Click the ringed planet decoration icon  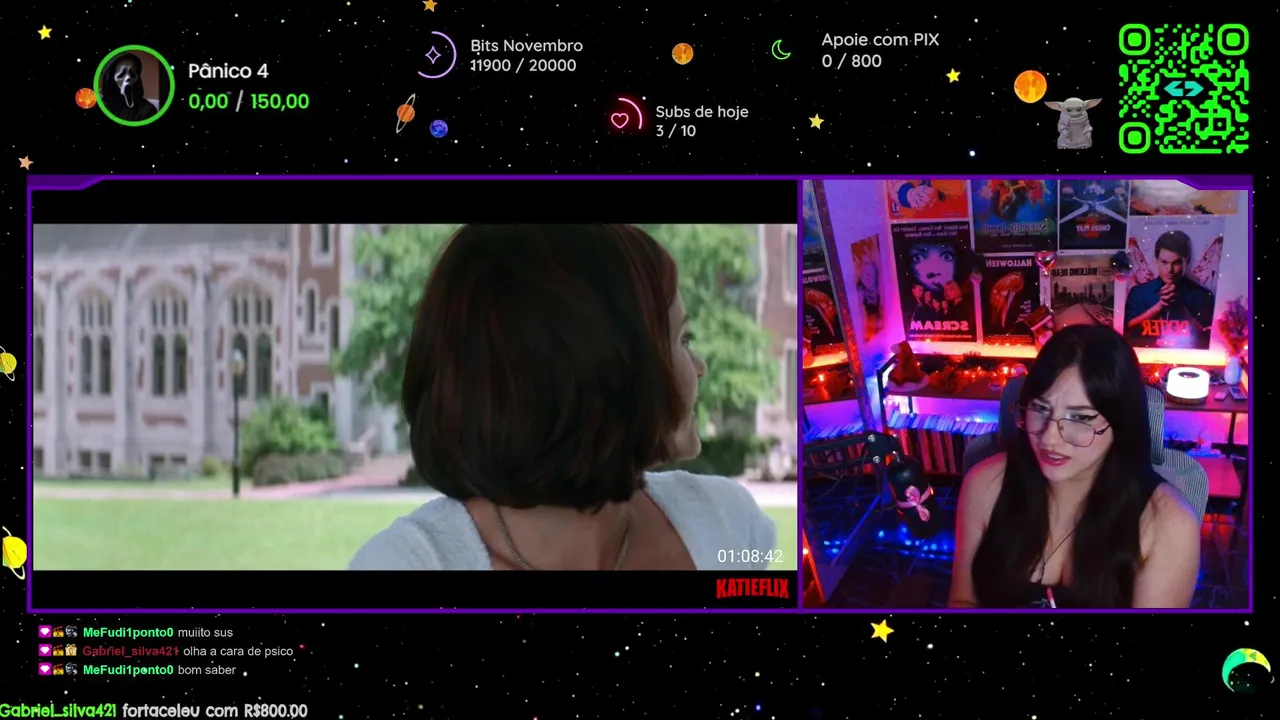point(405,113)
